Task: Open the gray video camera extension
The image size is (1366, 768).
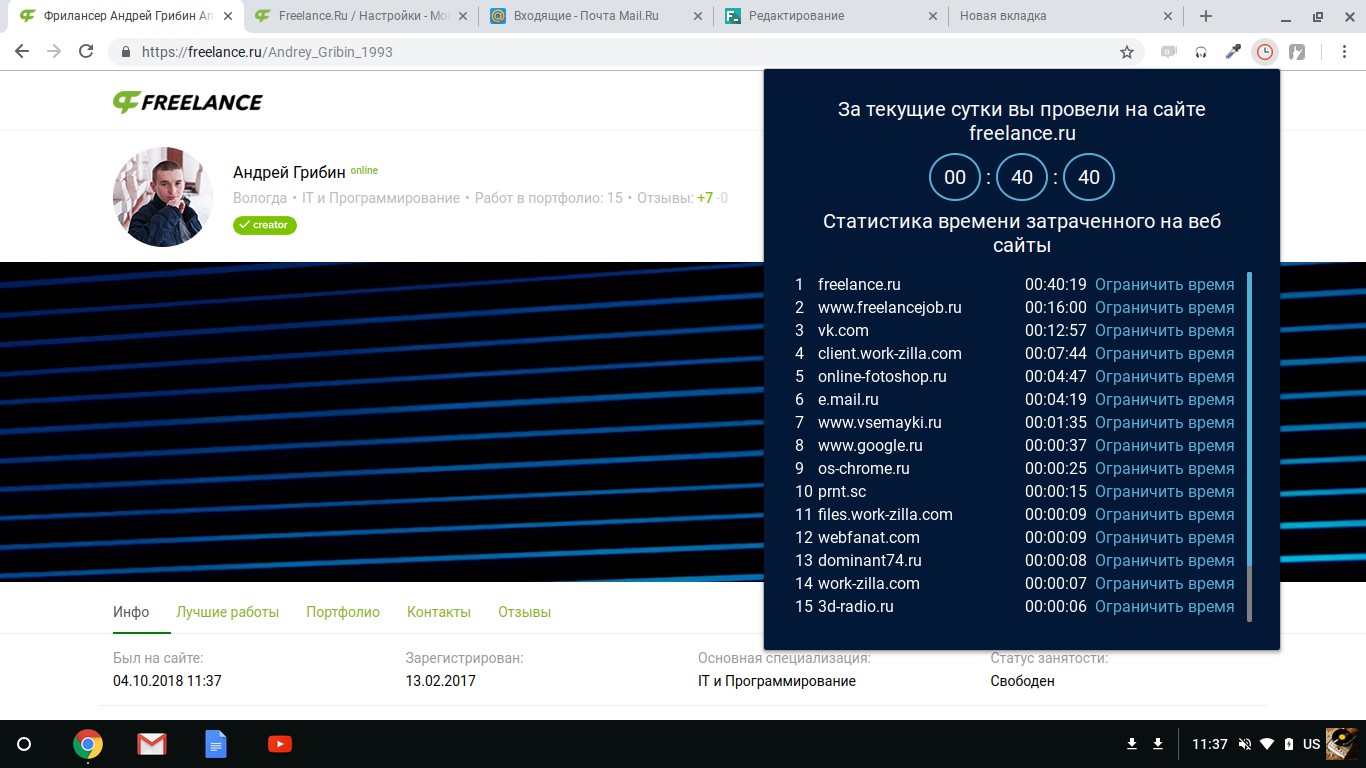Action: [1168, 52]
